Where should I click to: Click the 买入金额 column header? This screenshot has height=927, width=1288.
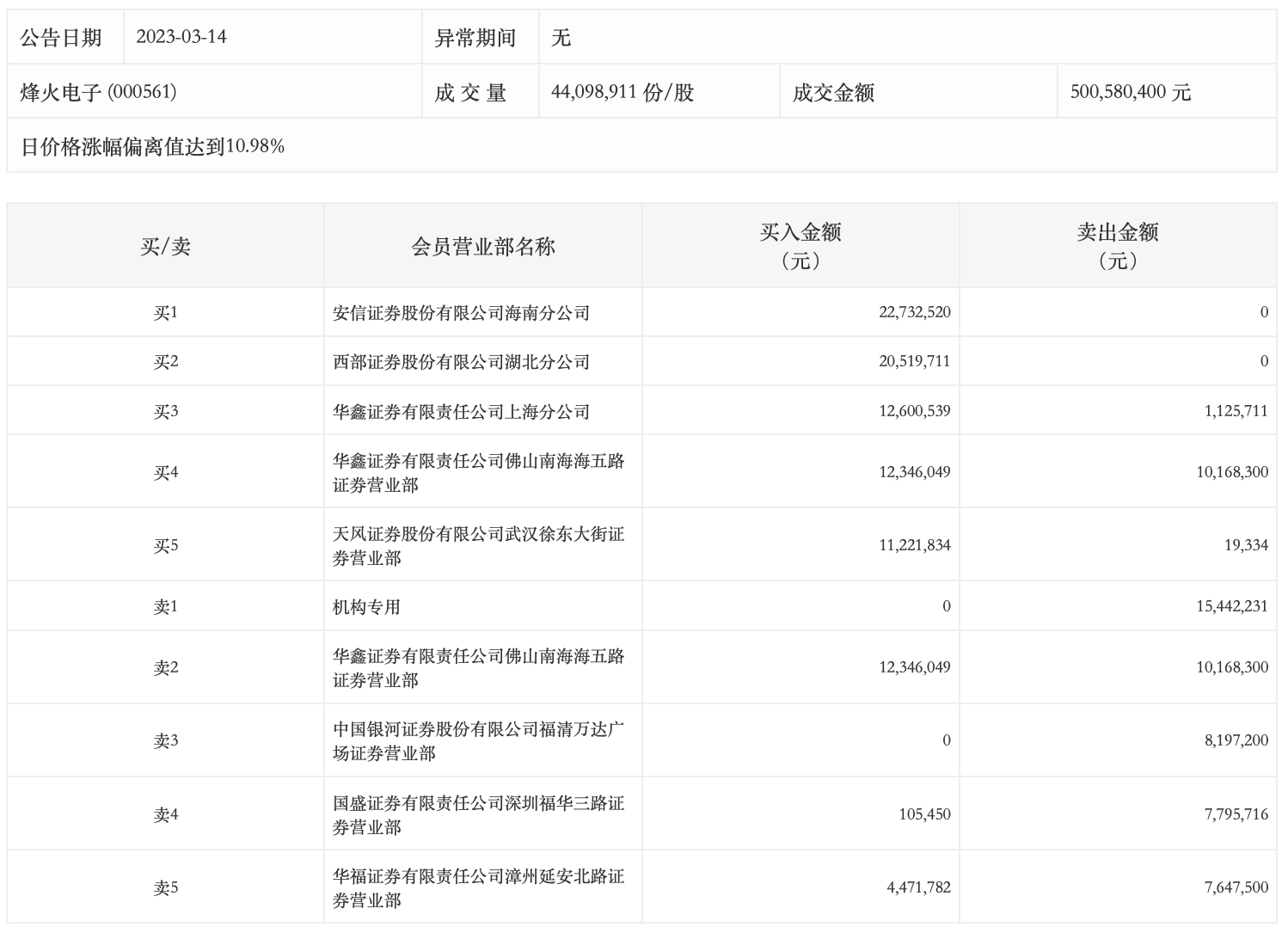pos(800,245)
